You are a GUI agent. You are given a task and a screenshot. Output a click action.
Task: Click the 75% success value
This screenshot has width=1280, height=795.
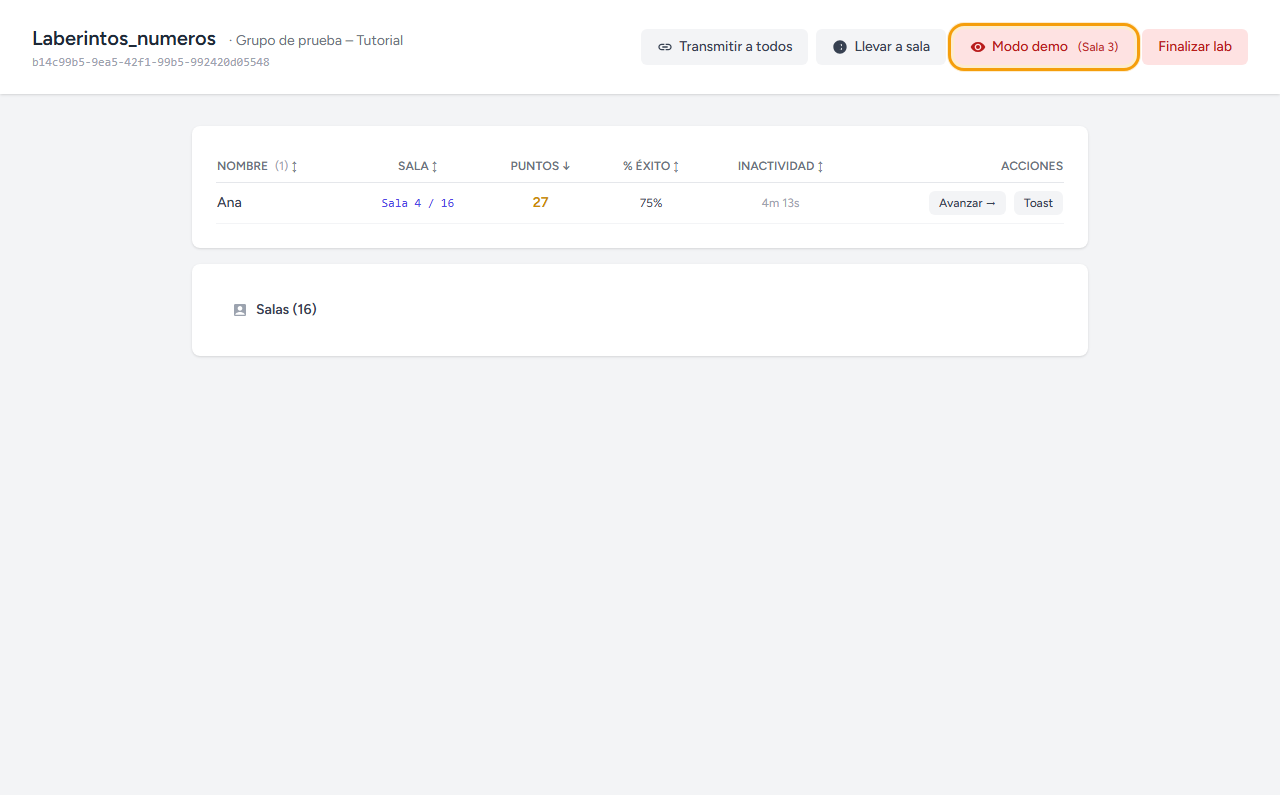click(651, 203)
